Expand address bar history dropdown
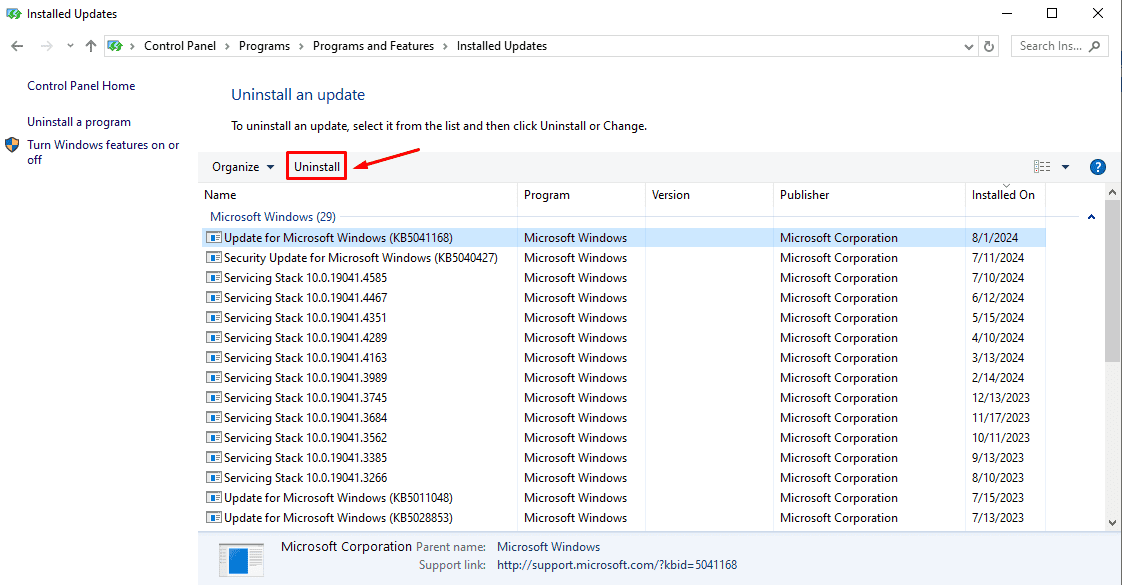The width and height of the screenshot is (1122, 585). 968,46
